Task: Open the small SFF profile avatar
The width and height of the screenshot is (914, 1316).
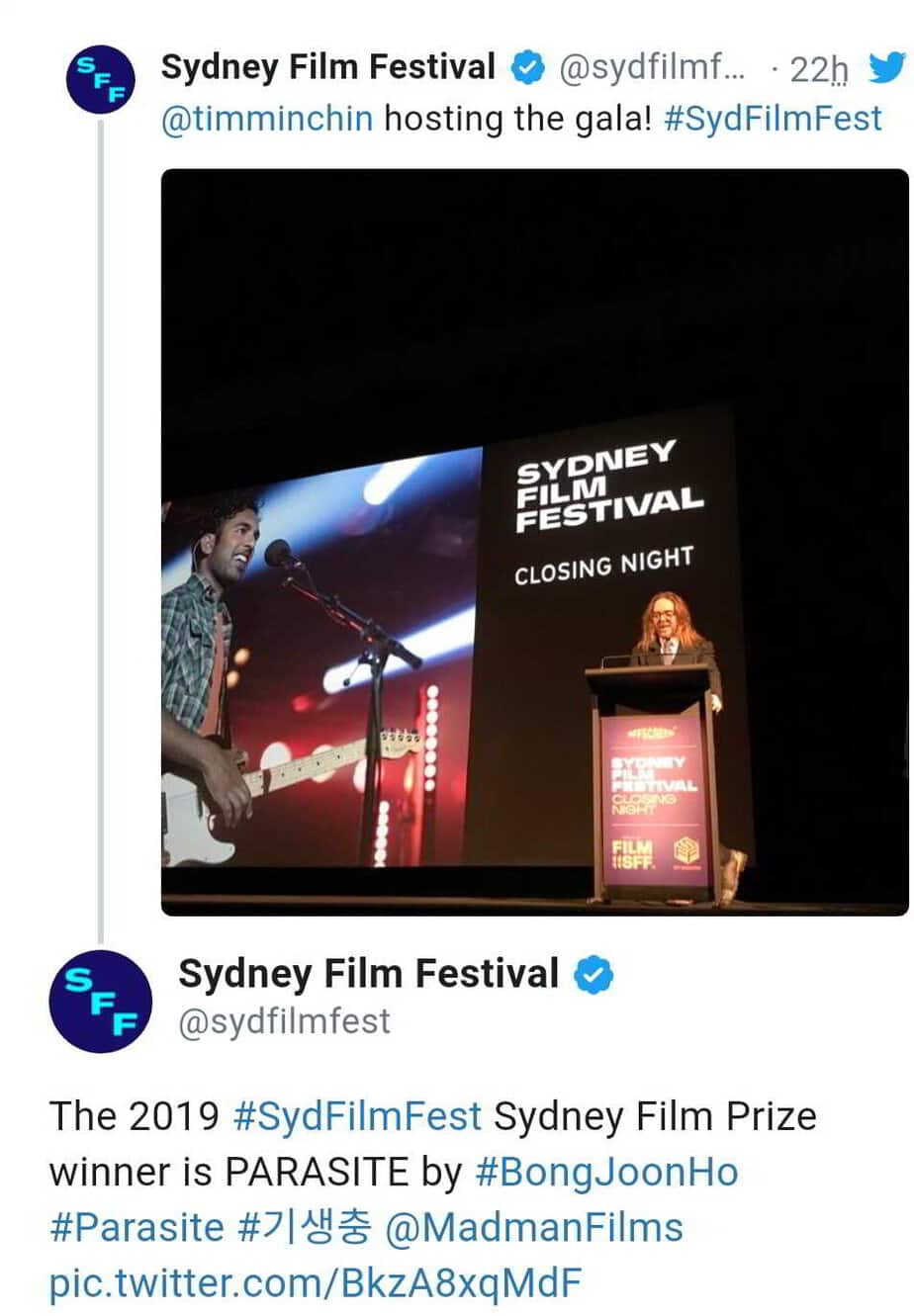Action: (100, 79)
